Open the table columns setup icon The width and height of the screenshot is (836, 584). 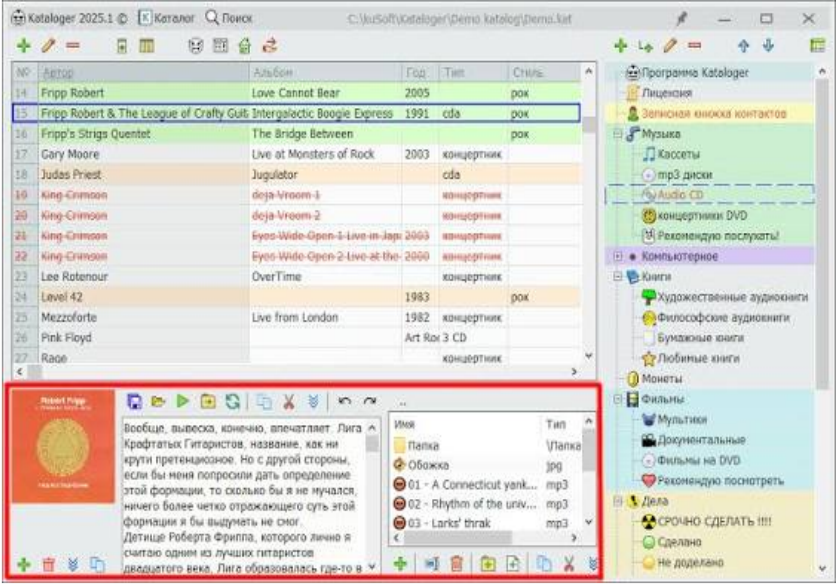[x=147, y=46]
